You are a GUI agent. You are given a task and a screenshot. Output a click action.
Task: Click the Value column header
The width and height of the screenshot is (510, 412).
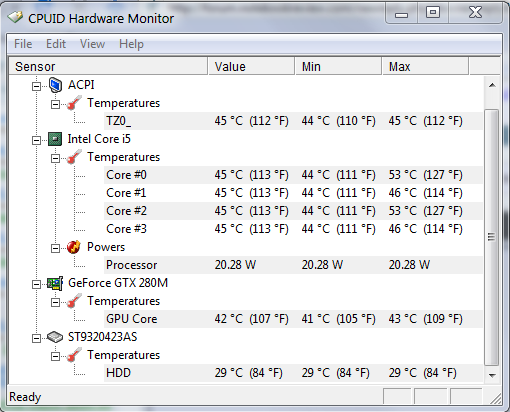point(251,66)
